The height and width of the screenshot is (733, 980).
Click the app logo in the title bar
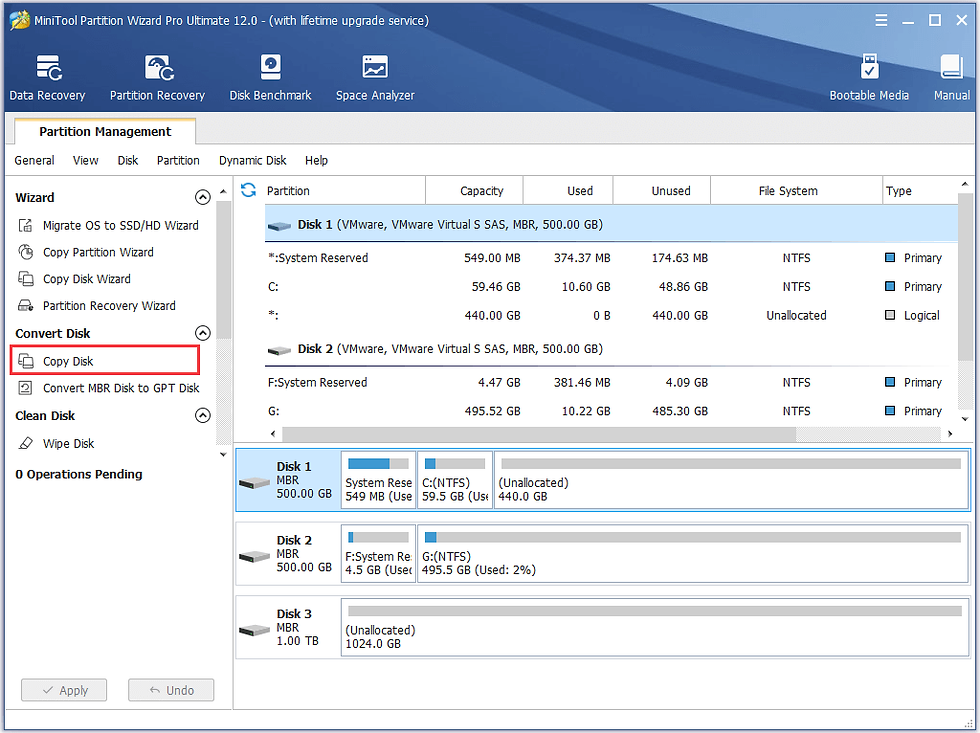coord(19,20)
